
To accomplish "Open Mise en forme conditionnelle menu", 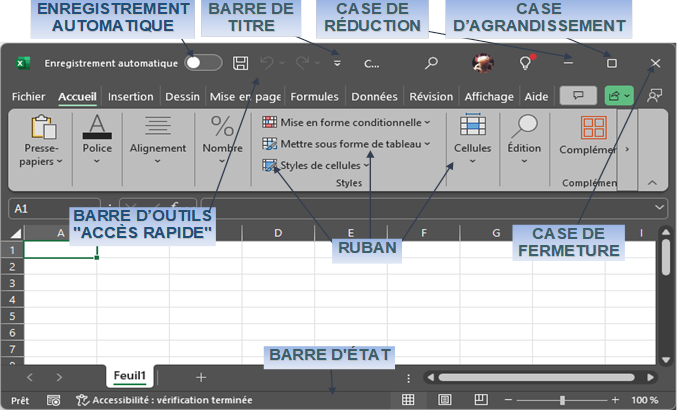I will click(x=346, y=122).
